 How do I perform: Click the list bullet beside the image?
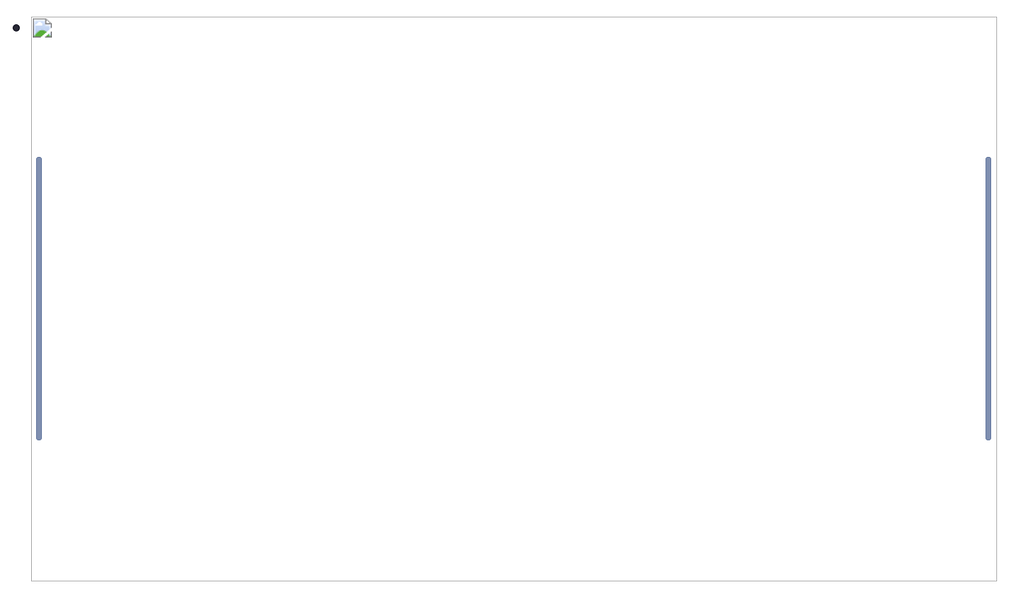click(x=16, y=27)
